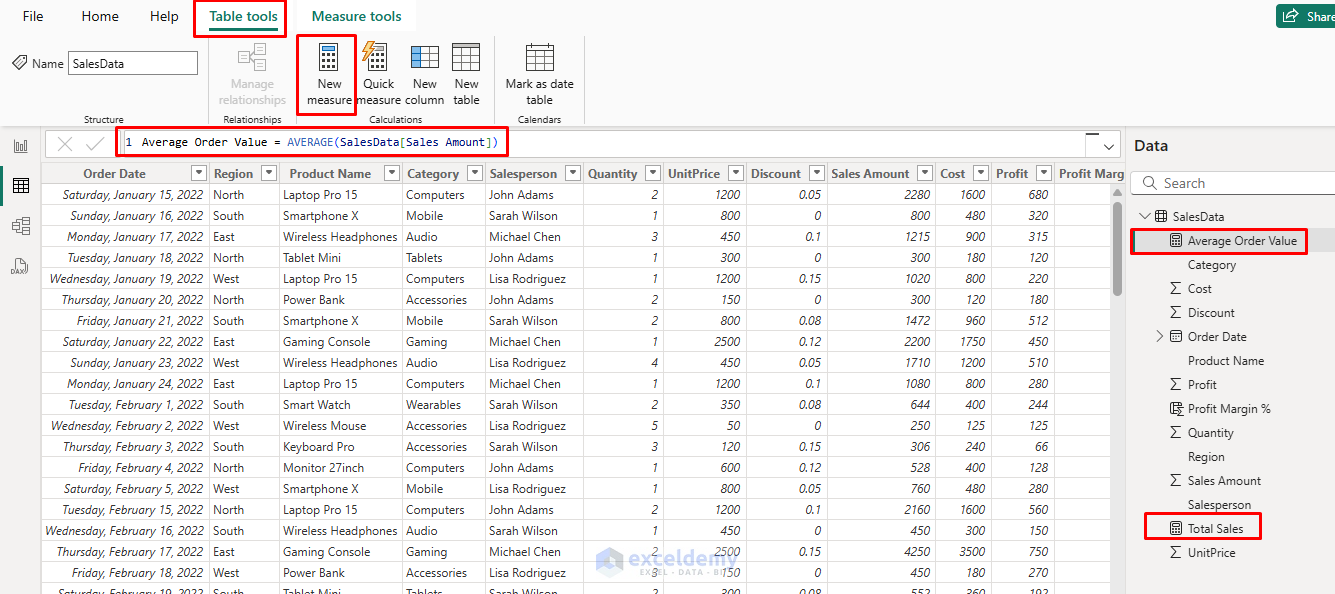This screenshot has width=1335, height=594.
Task: Click the New column icon
Action: tap(425, 56)
